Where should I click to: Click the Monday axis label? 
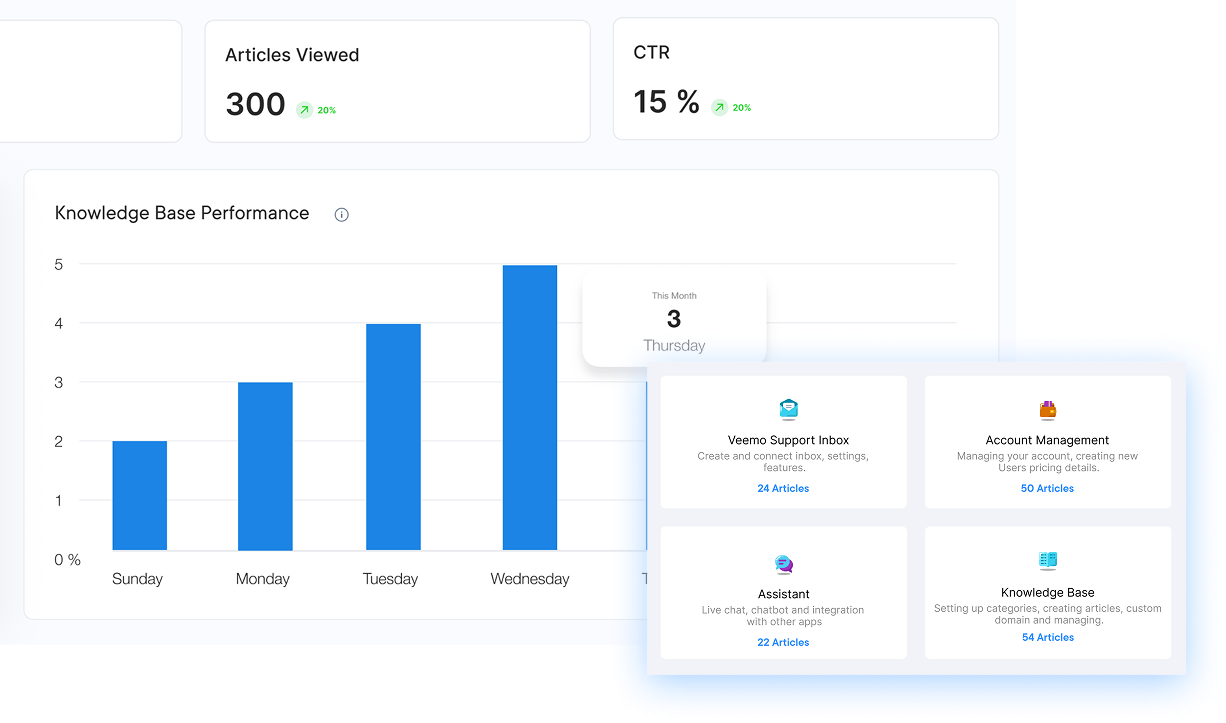pyautogui.click(x=263, y=579)
